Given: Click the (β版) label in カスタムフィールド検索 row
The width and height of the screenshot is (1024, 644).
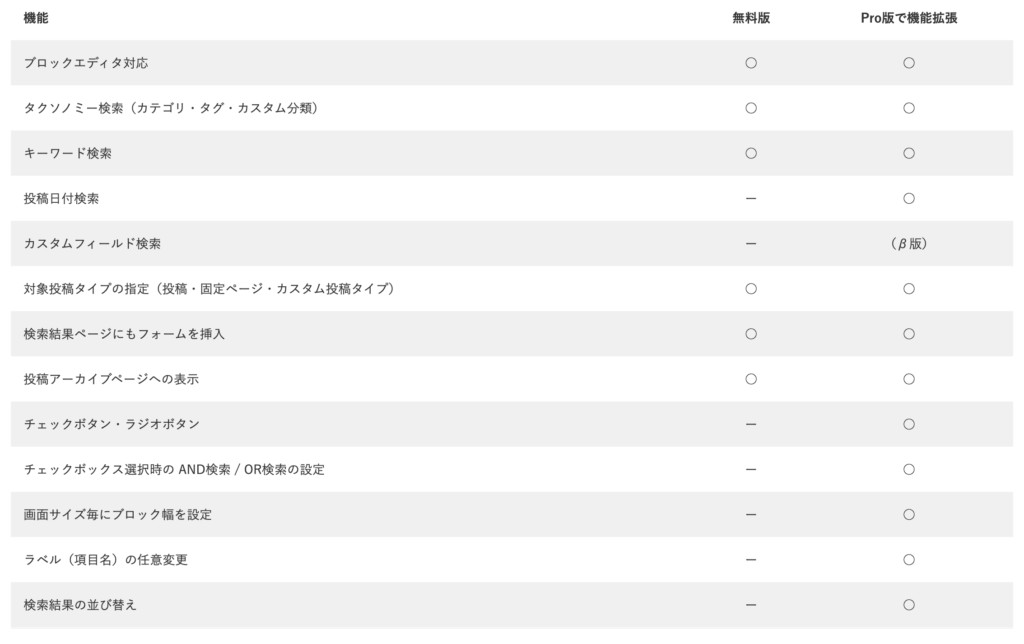Looking at the screenshot, I should click(909, 244).
